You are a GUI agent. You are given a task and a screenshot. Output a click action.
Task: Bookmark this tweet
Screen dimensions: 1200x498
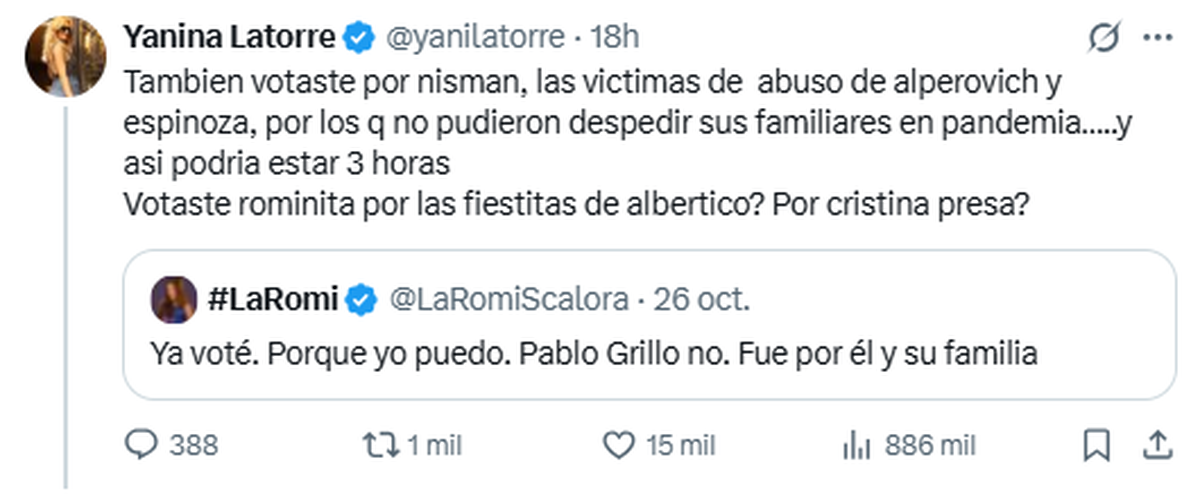click(1097, 444)
